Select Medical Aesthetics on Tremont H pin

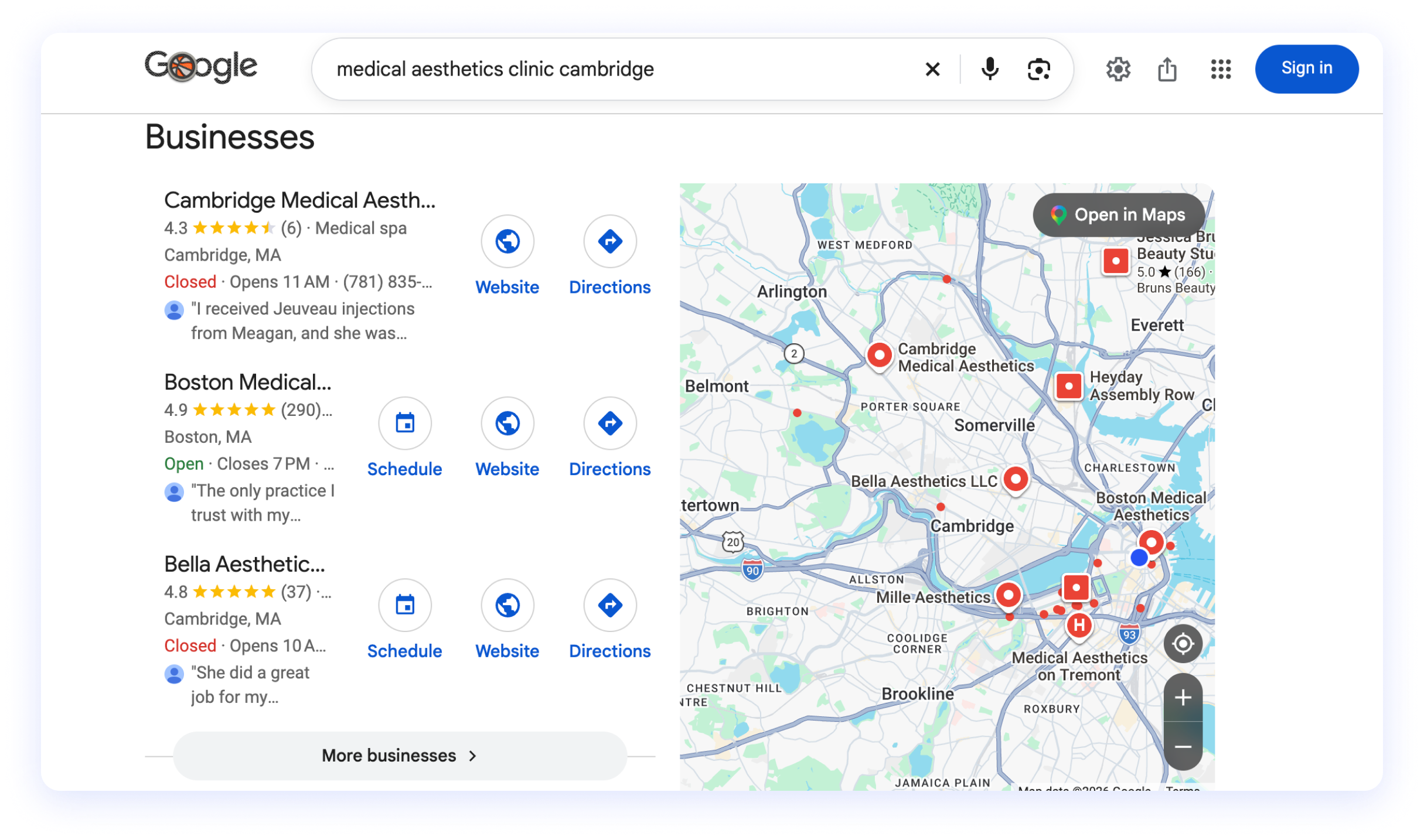1079,626
